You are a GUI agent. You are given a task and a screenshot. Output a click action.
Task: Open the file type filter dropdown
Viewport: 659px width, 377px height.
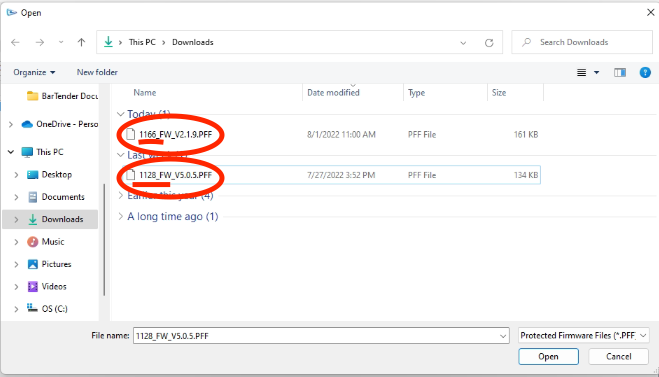point(583,335)
